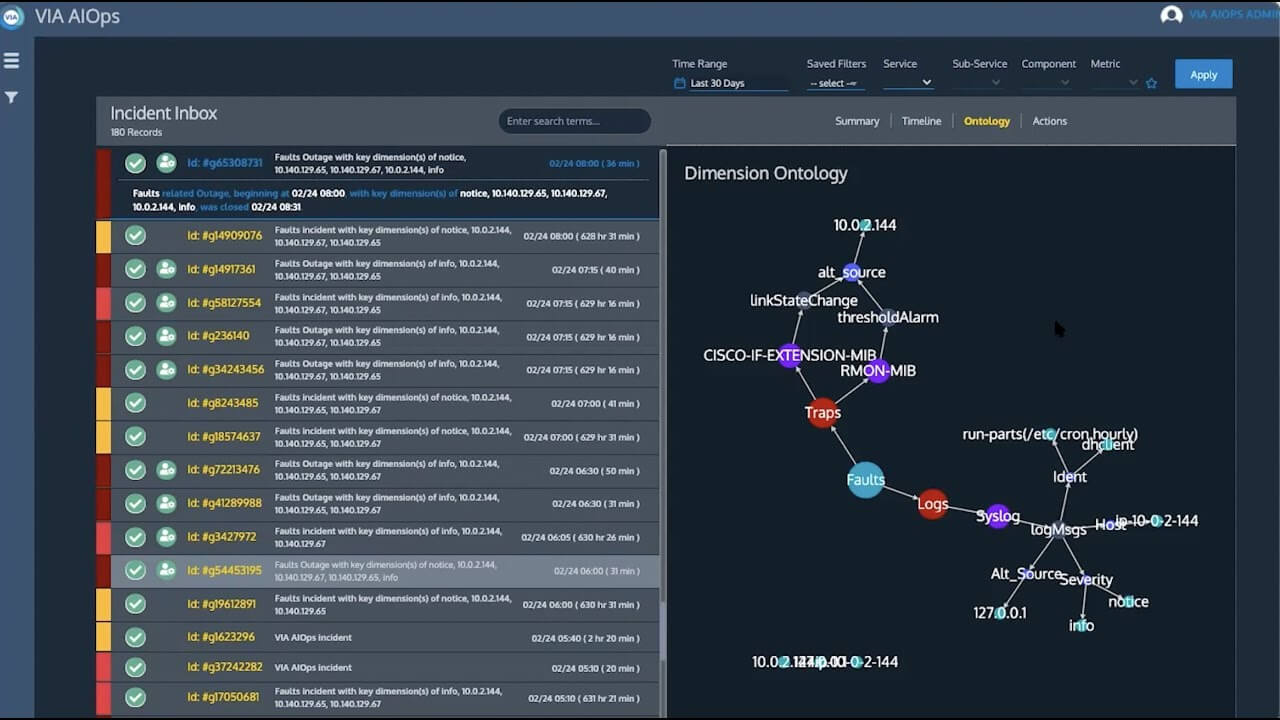Click assigned-user icon for incident #g14917361
Screen dimensions: 1280x720
[x=166, y=269]
